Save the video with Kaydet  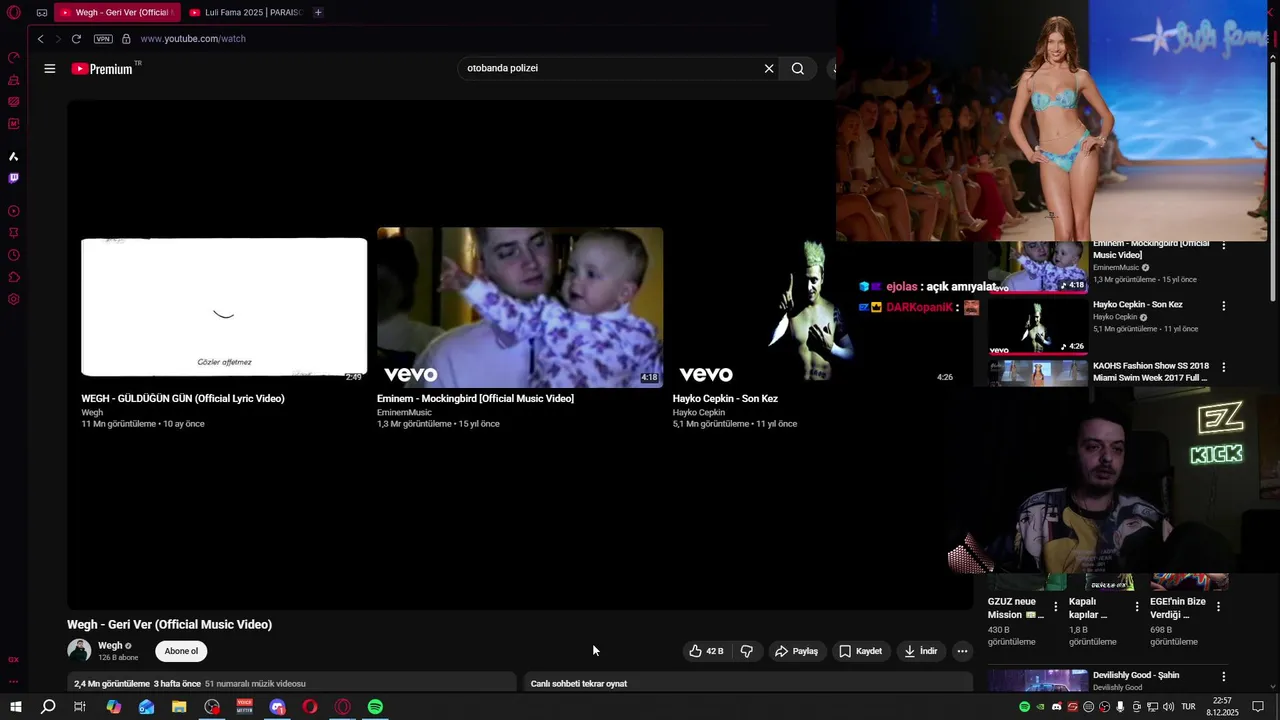click(861, 651)
